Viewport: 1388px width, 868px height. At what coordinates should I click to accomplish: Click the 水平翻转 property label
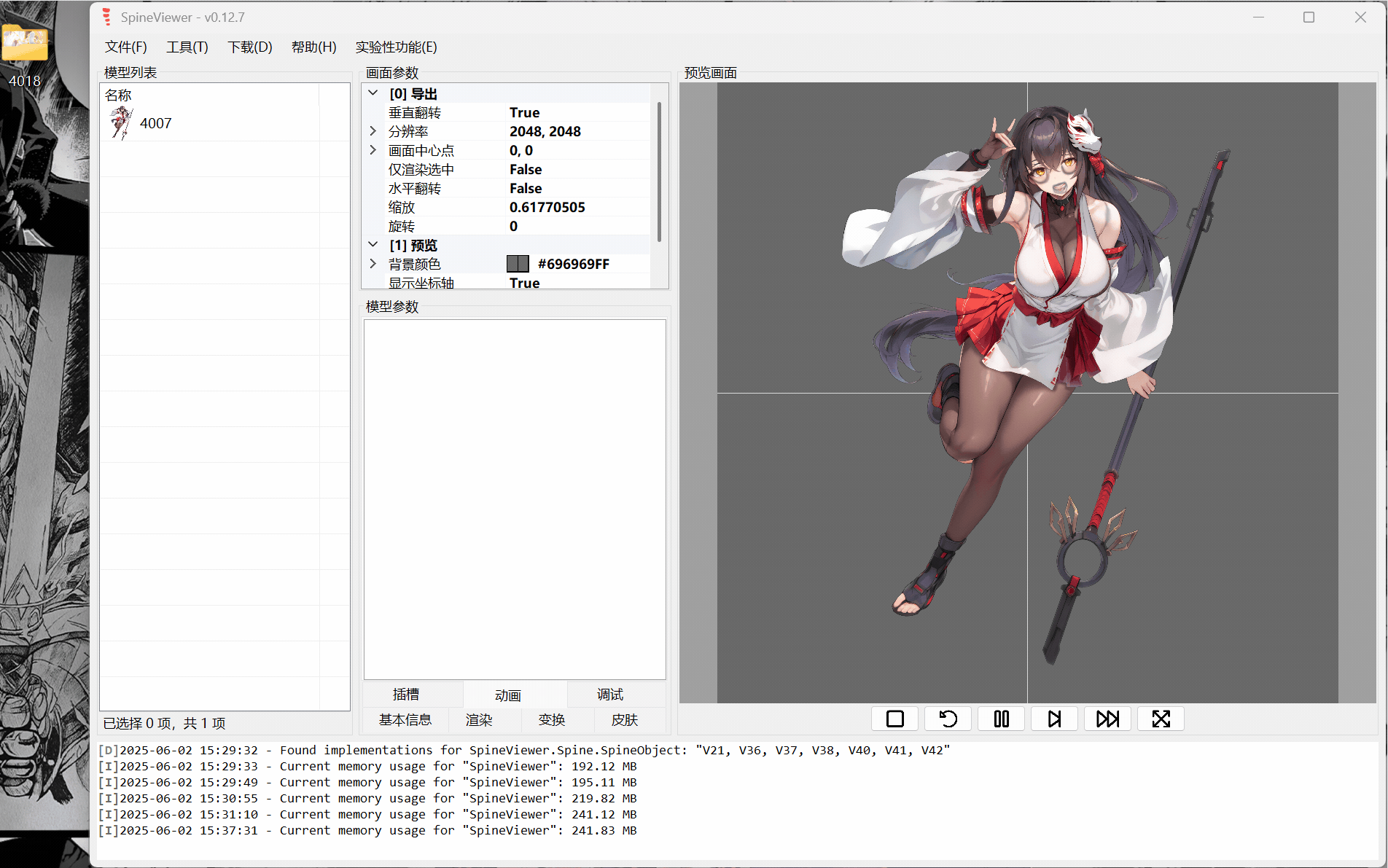[415, 188]
